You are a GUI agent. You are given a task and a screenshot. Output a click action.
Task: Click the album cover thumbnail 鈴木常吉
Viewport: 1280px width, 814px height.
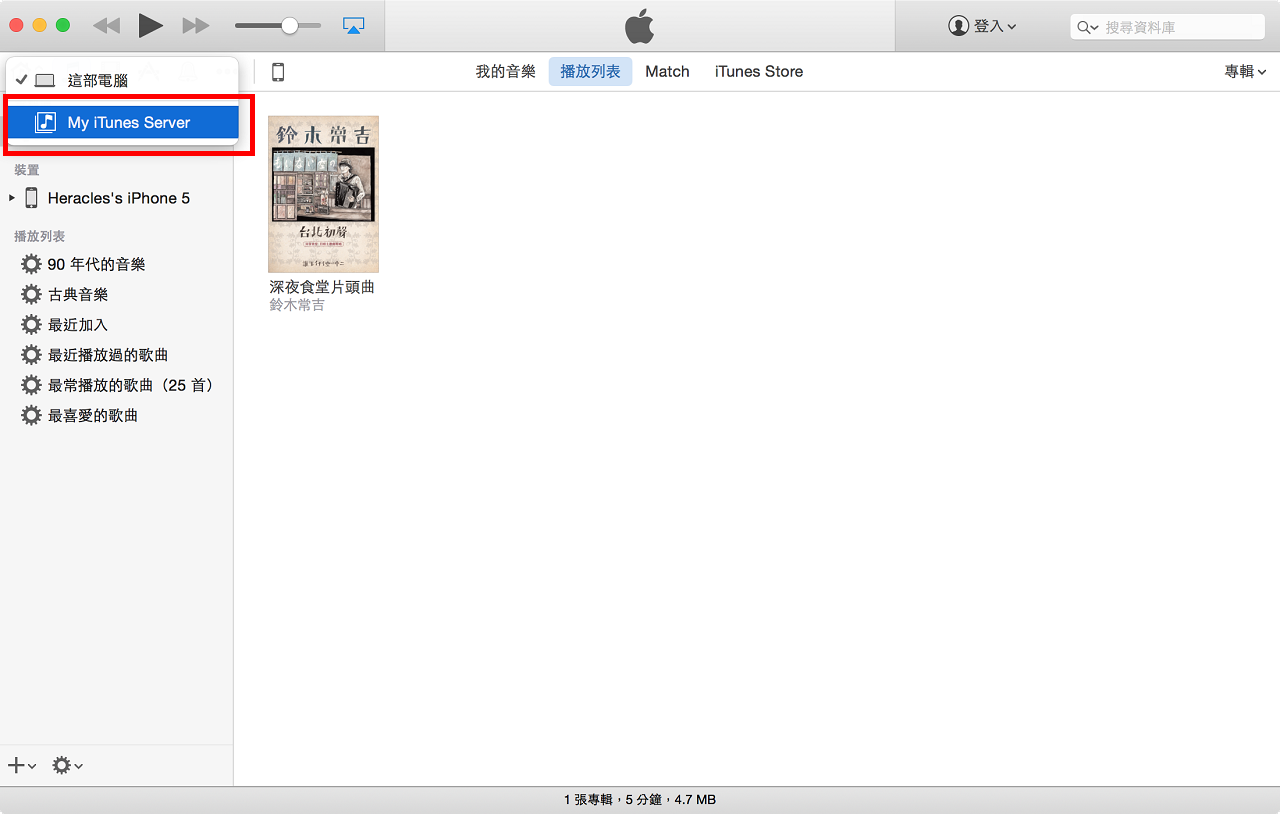(x=323, y=194)
